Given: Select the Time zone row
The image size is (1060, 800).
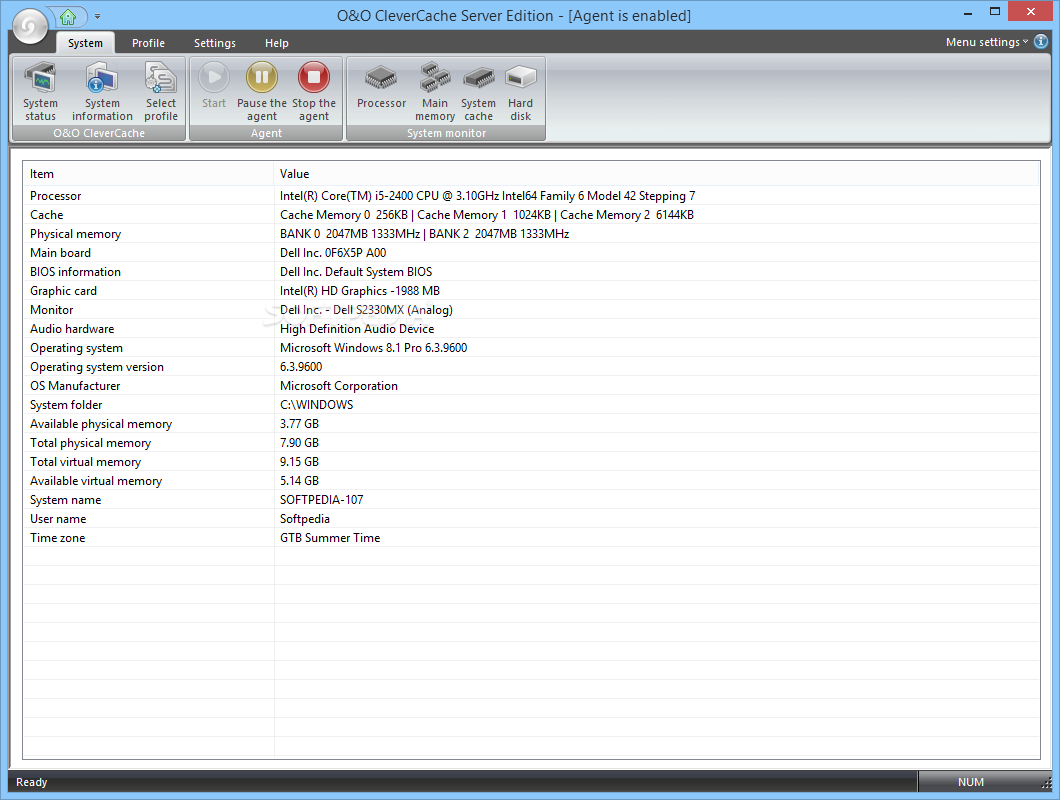Looking at the screenshot, I should pyautogui.click(x=531, y=537).
